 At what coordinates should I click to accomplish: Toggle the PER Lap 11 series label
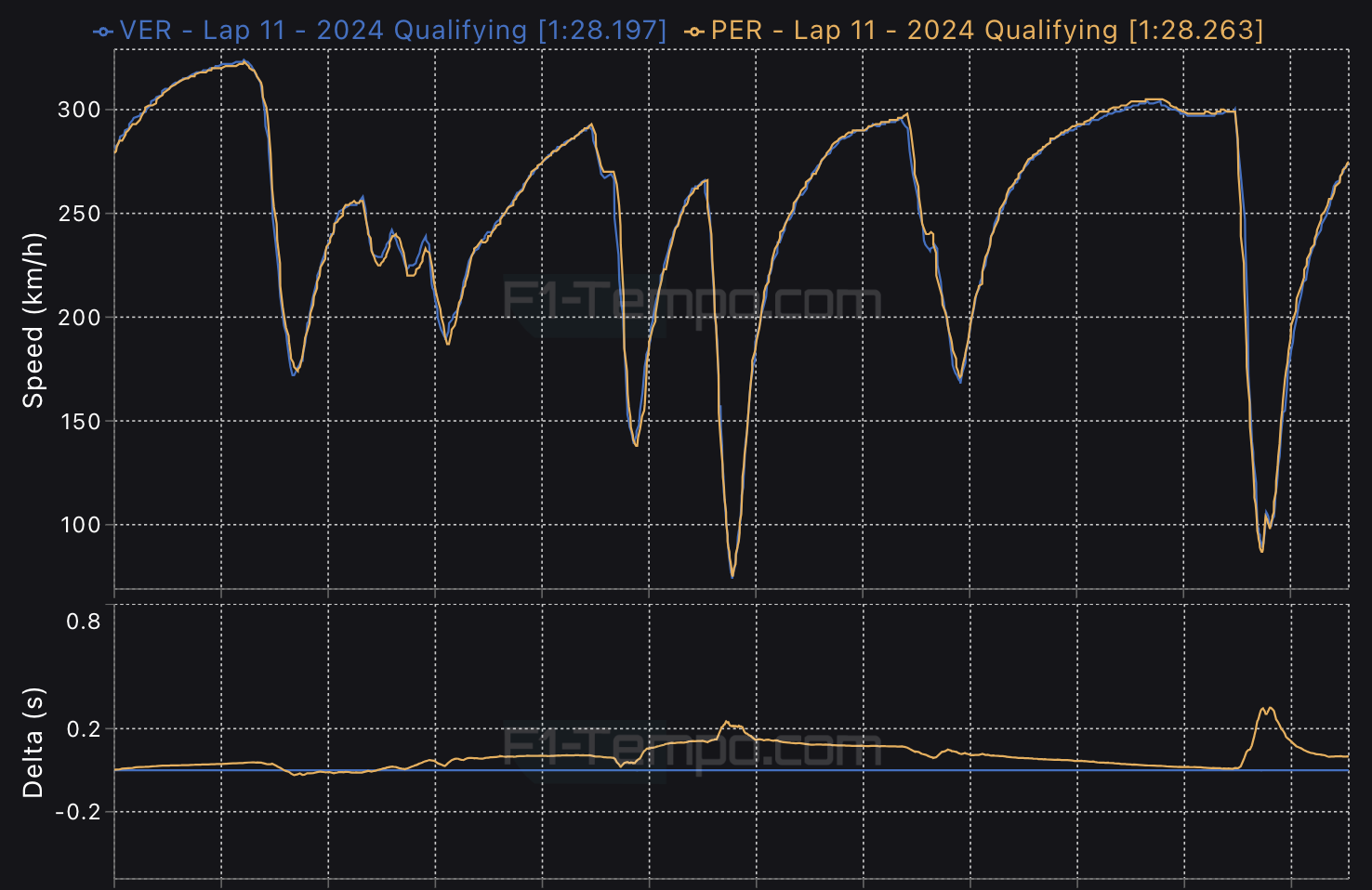click(x=987, y=30)
